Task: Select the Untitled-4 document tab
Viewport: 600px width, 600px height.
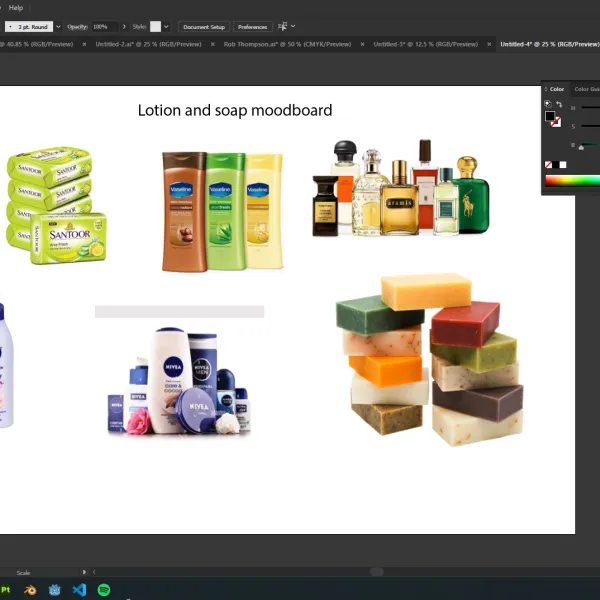Action: [x=549, y=44]
